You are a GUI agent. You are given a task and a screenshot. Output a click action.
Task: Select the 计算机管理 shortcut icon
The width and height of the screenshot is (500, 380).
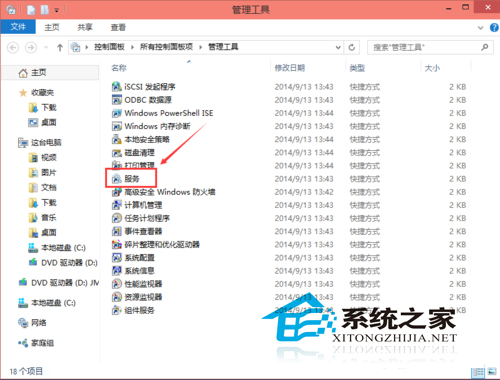click(116, 205)
